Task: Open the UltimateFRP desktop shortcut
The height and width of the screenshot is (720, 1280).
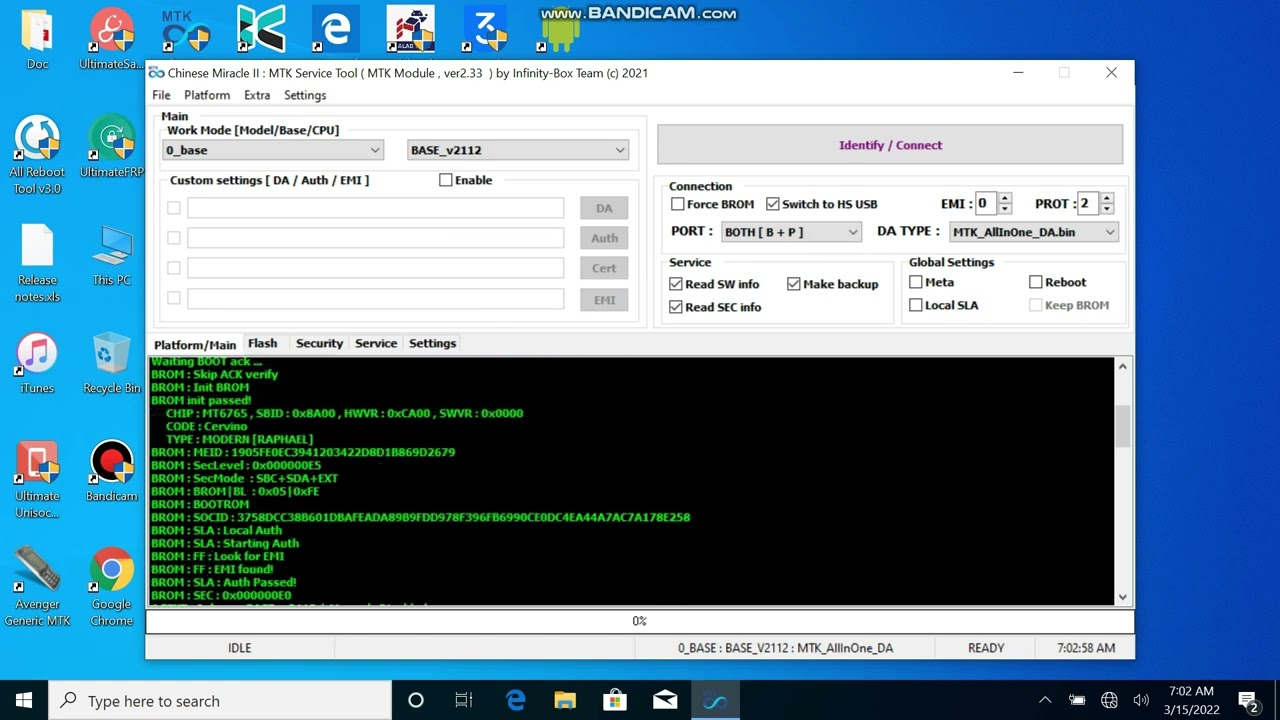Action: [x=112, y=147]
